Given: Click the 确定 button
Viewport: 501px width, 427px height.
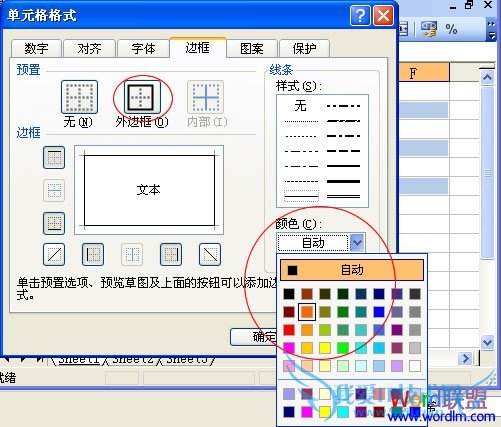Looking at the screenshot, I should 253,337.
